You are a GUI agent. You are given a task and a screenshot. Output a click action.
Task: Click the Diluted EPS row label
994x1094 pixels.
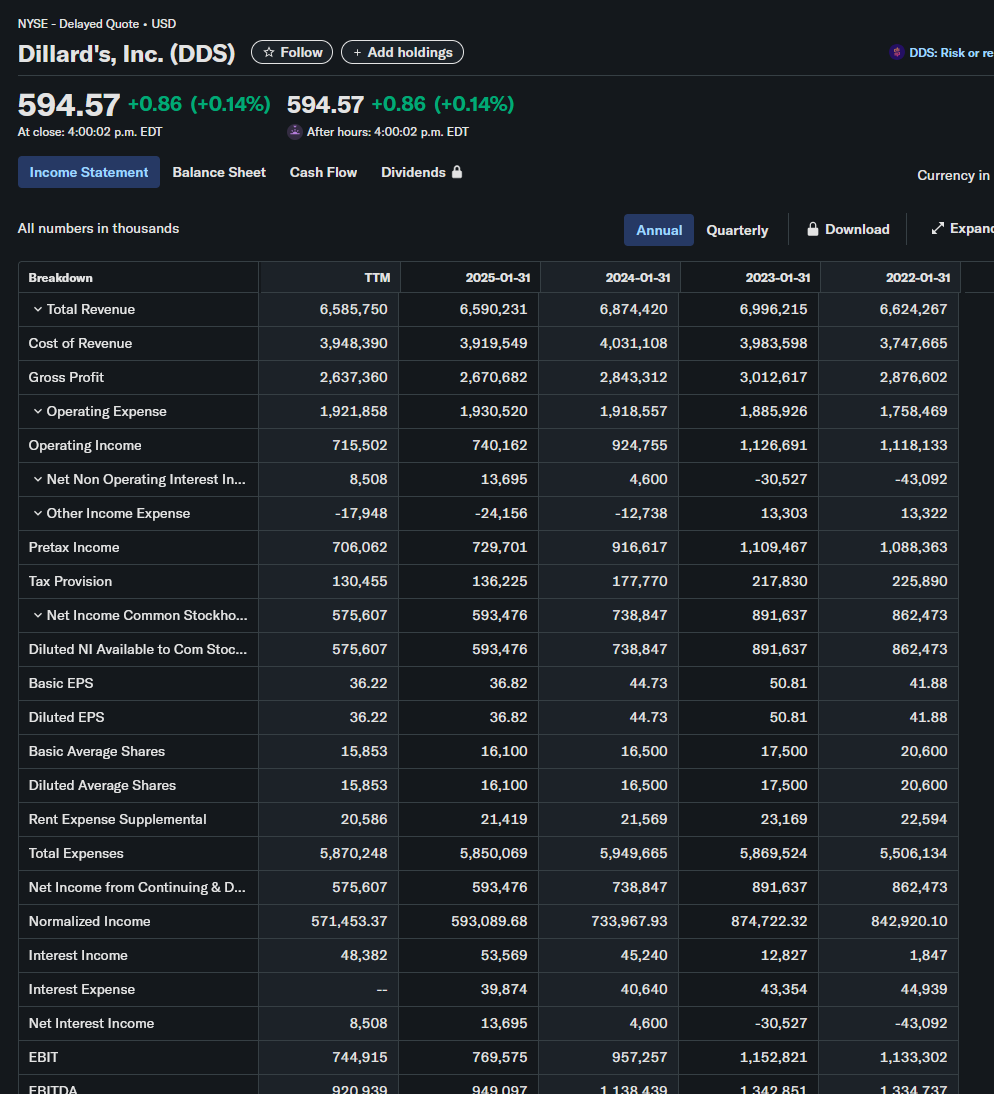click(x=66, y=717)
